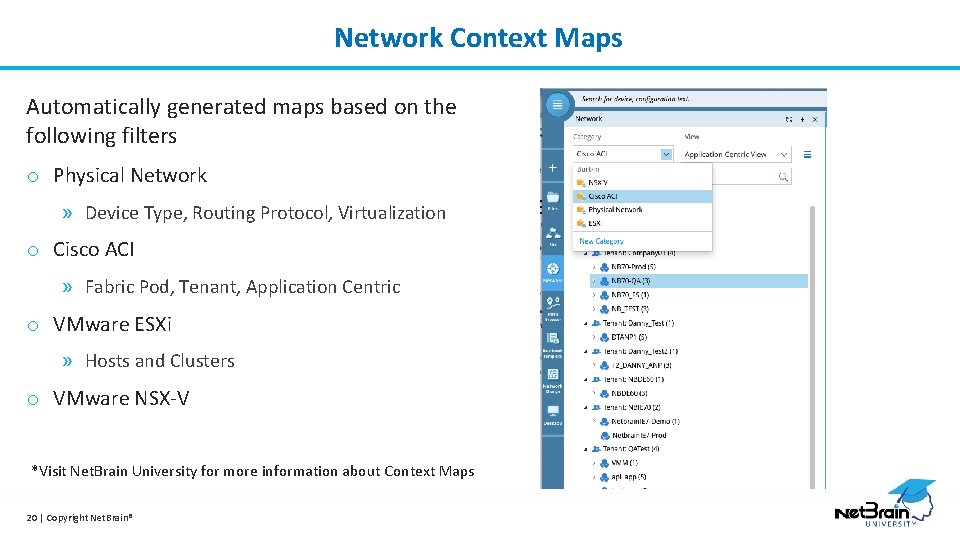This screenshot has width=960, height=540.
Task: Select the Network icon in sidebar
Action: [x=553, y=268]
